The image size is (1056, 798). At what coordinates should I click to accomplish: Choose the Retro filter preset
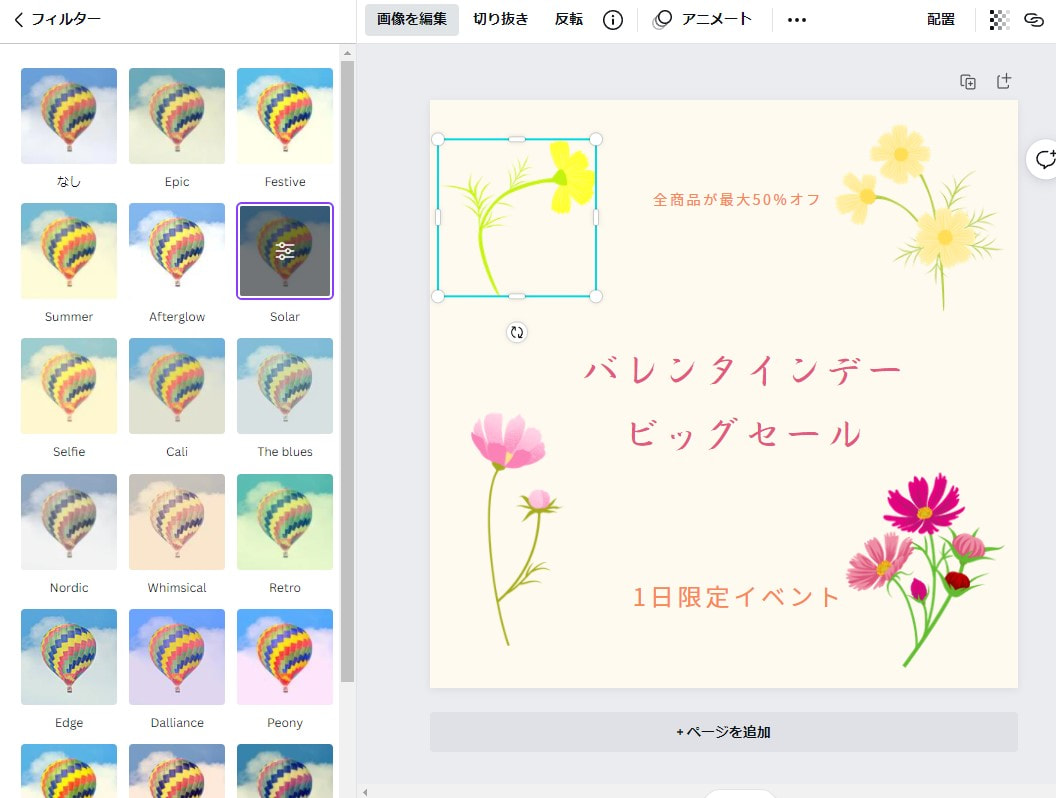pyautogui.click(x=285, y=522)
